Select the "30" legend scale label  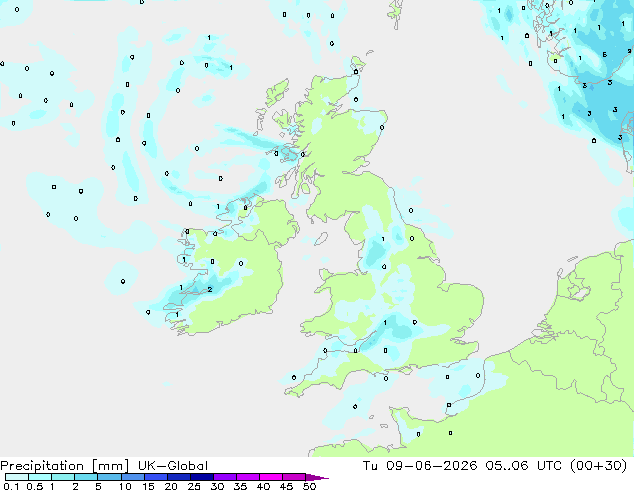[217, 486]
